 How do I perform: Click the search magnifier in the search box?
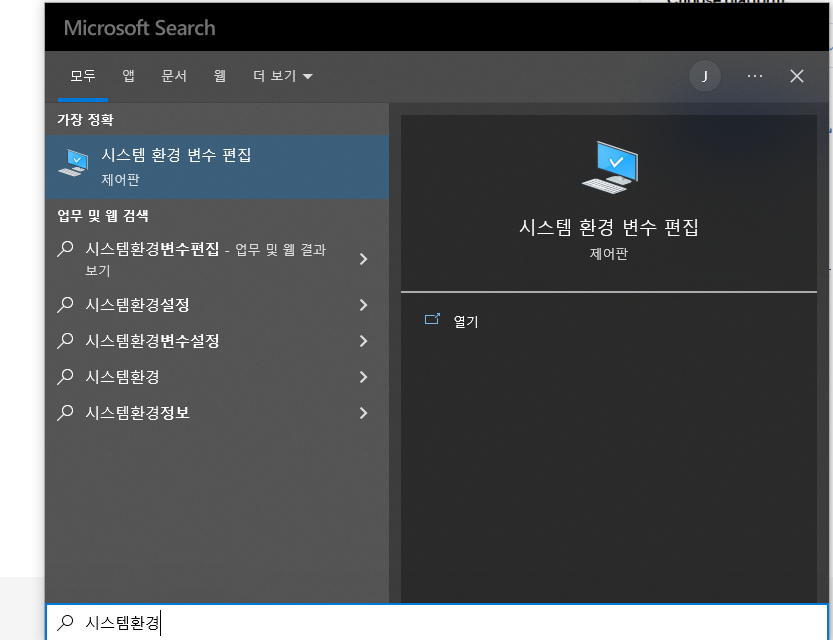tap(65, 622)
